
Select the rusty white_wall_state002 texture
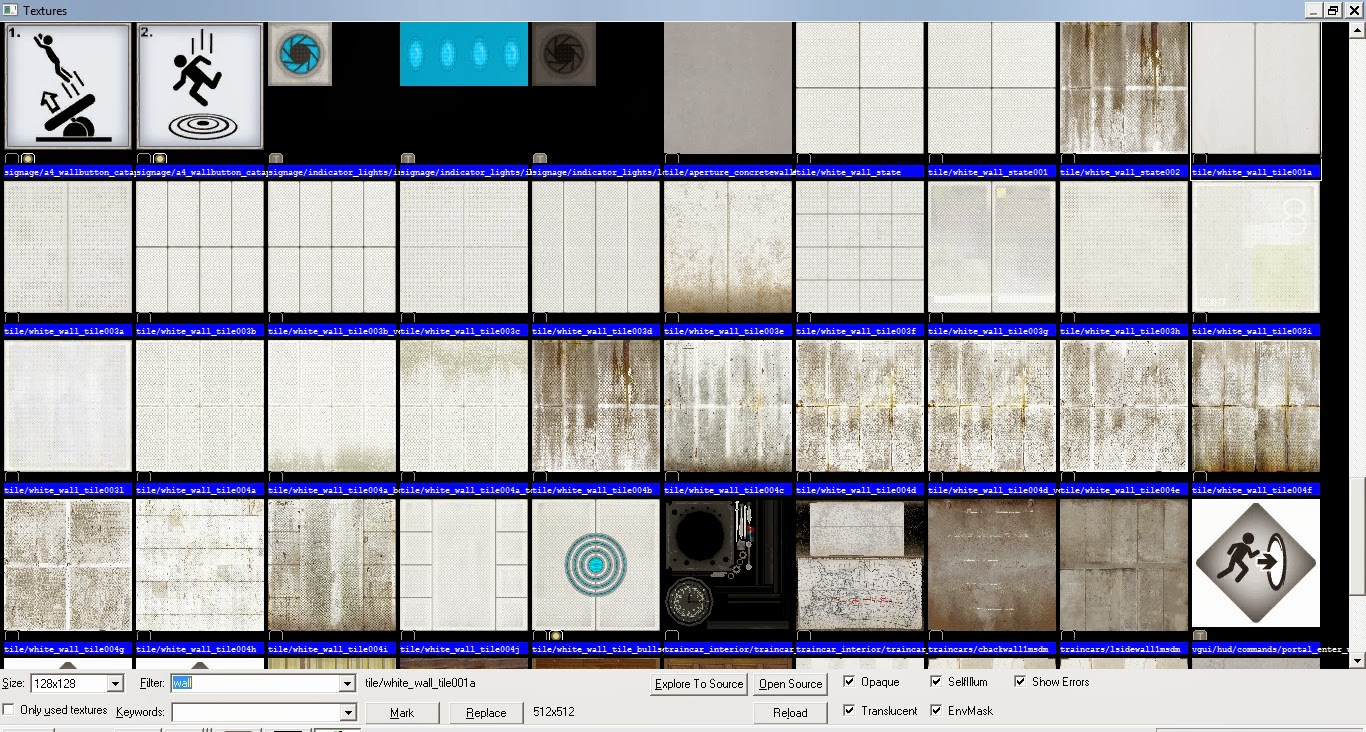pyautogui.click(x=1123, y=85)
